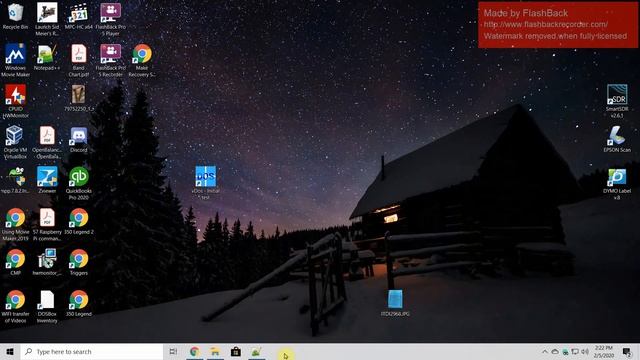Click the OneDrive cloud tray icon
640x360 pixels.
555,351
